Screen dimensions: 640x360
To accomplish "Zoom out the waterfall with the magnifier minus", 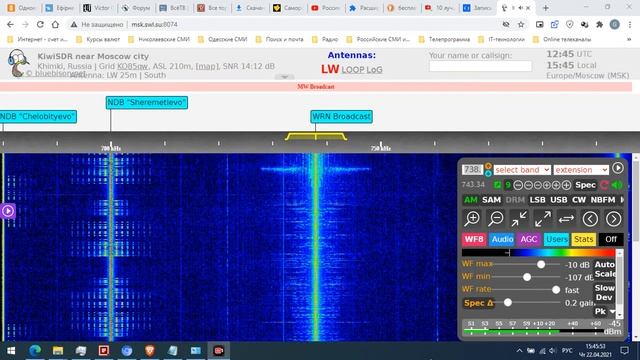I will tap(496, 219).
